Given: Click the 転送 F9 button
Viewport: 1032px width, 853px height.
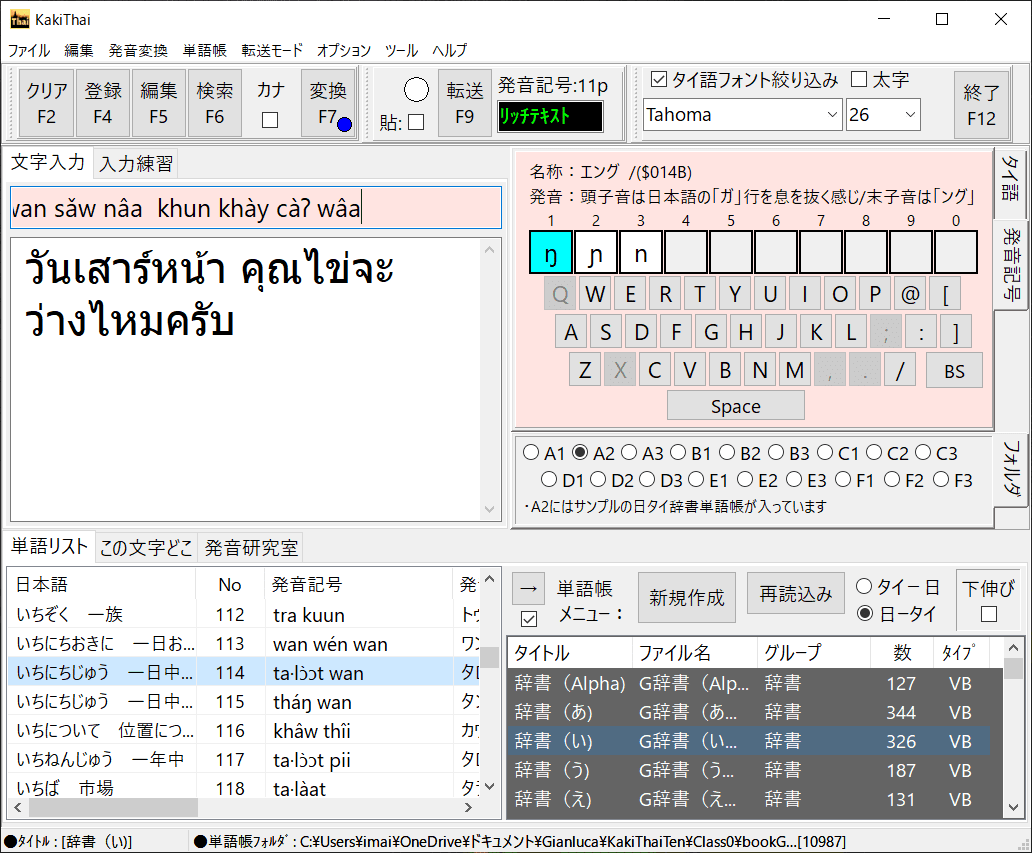Looking at the screenshot, I should coord(465,103).
